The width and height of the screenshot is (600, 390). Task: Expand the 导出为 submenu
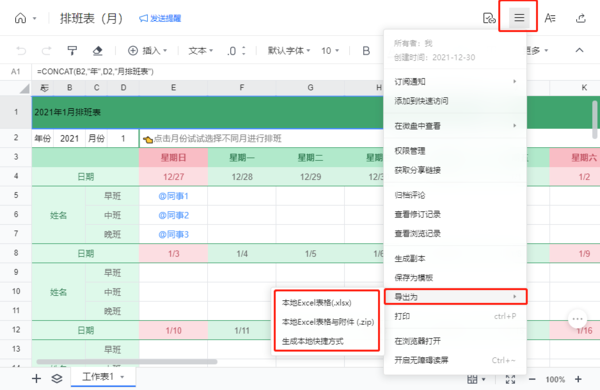click(455, 297)
